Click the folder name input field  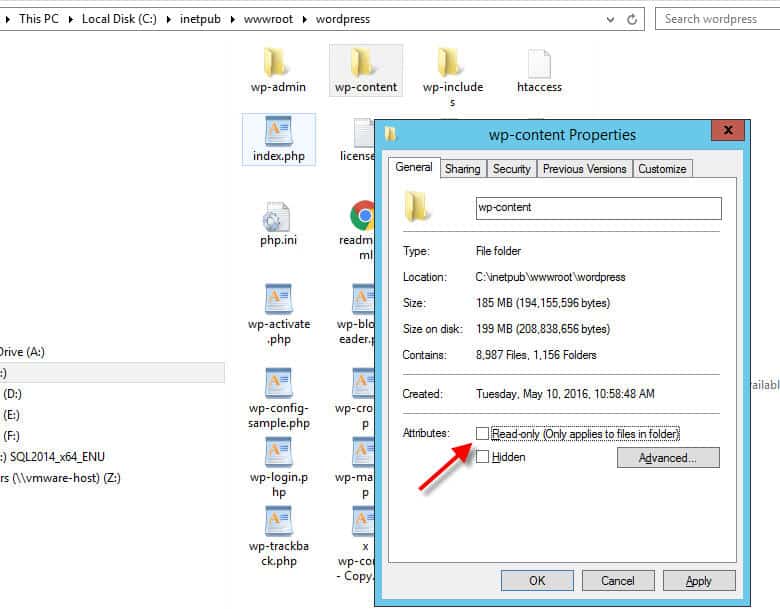(598, 208)
